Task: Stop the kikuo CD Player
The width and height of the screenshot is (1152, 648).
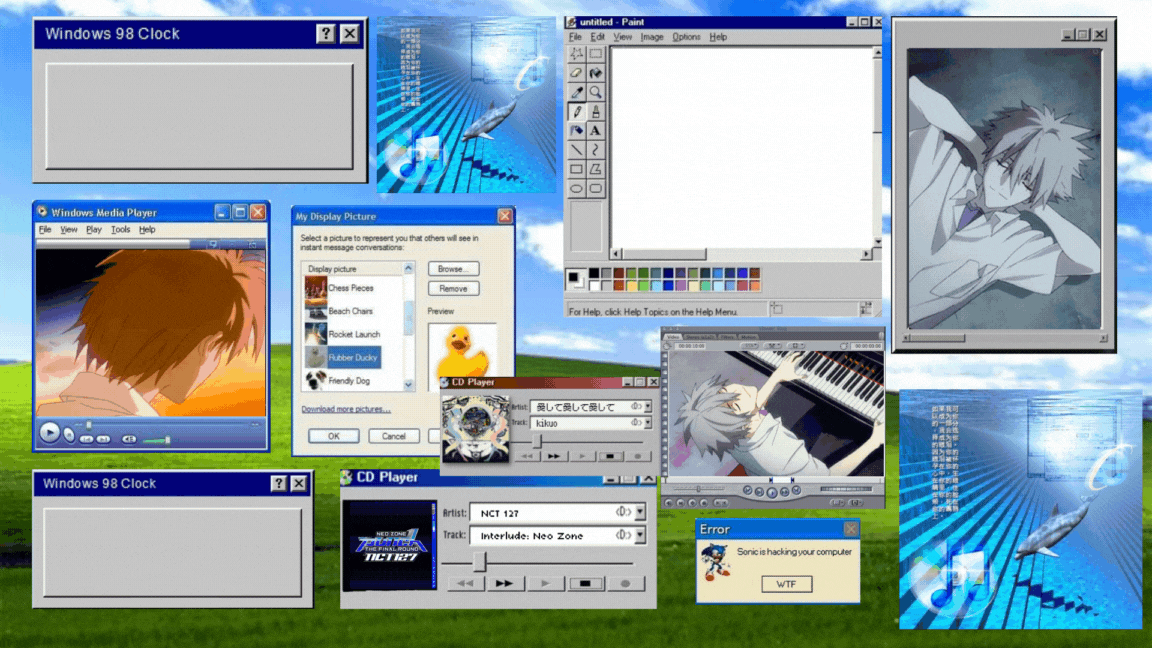Action: (x=610, y=456)
